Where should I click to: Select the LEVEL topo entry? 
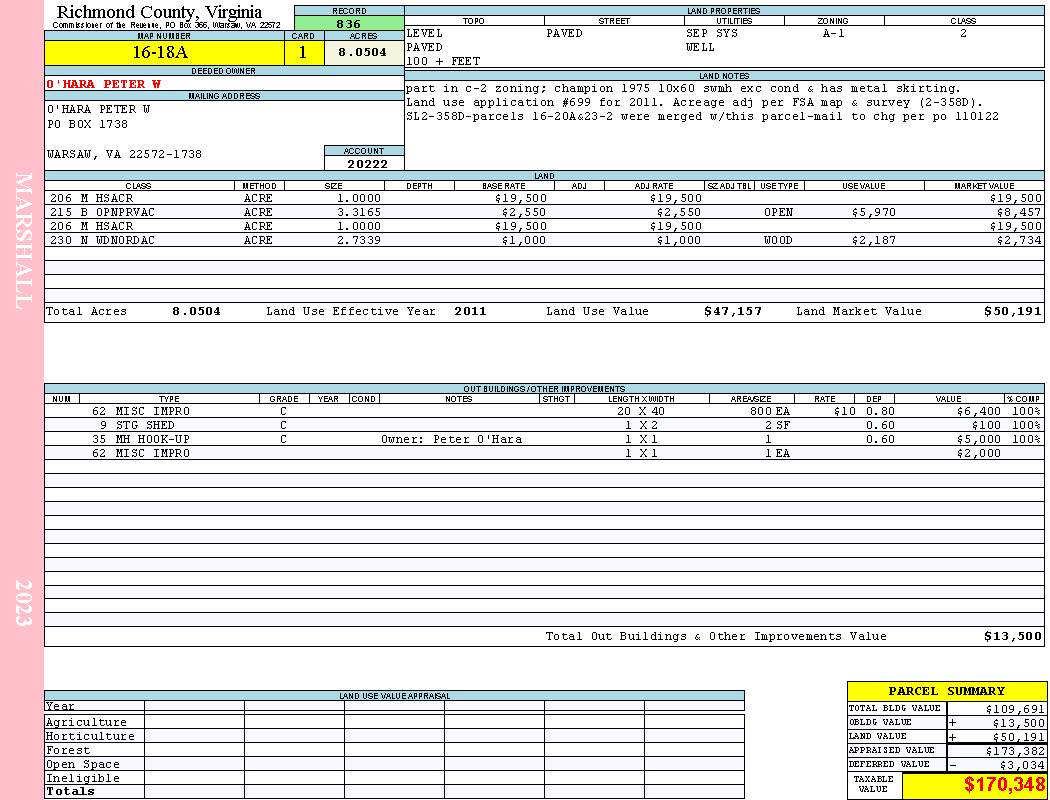coord(425,33)
